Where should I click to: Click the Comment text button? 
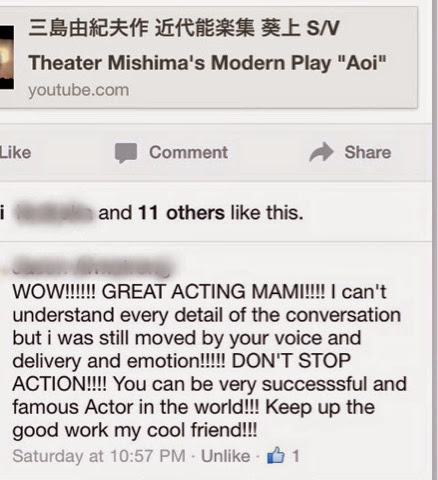(188, 153)
